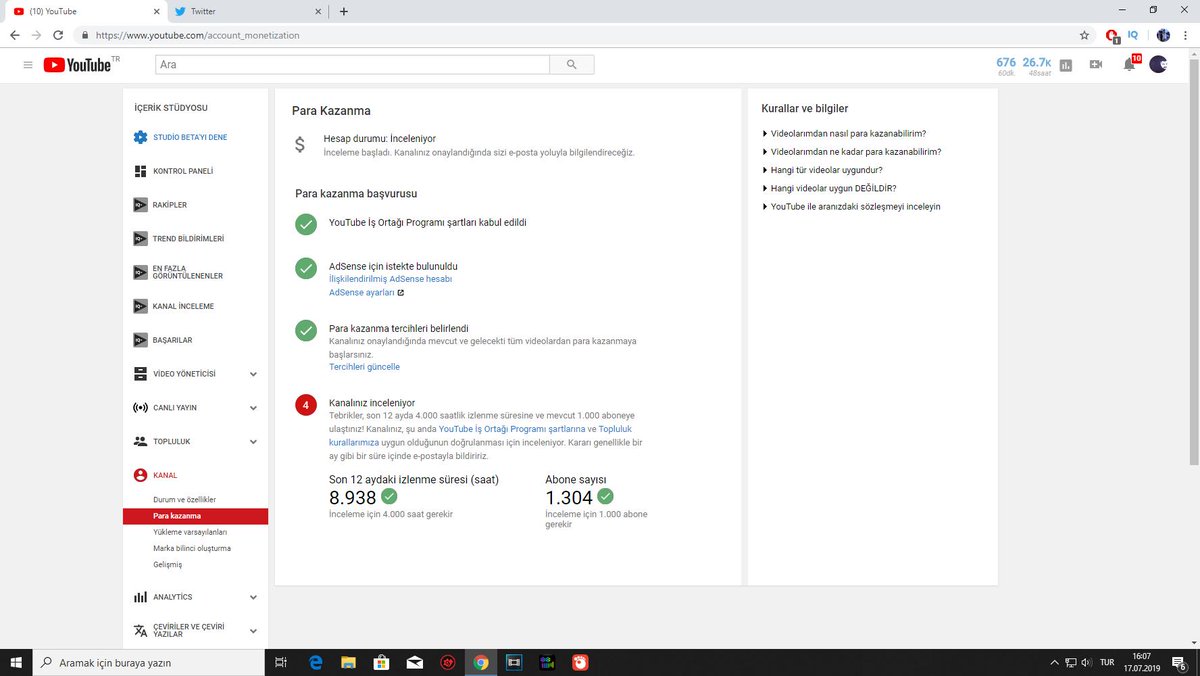Go to the YouTube home logo
The height and width of the screenshot is (676, 1200).
80,65
